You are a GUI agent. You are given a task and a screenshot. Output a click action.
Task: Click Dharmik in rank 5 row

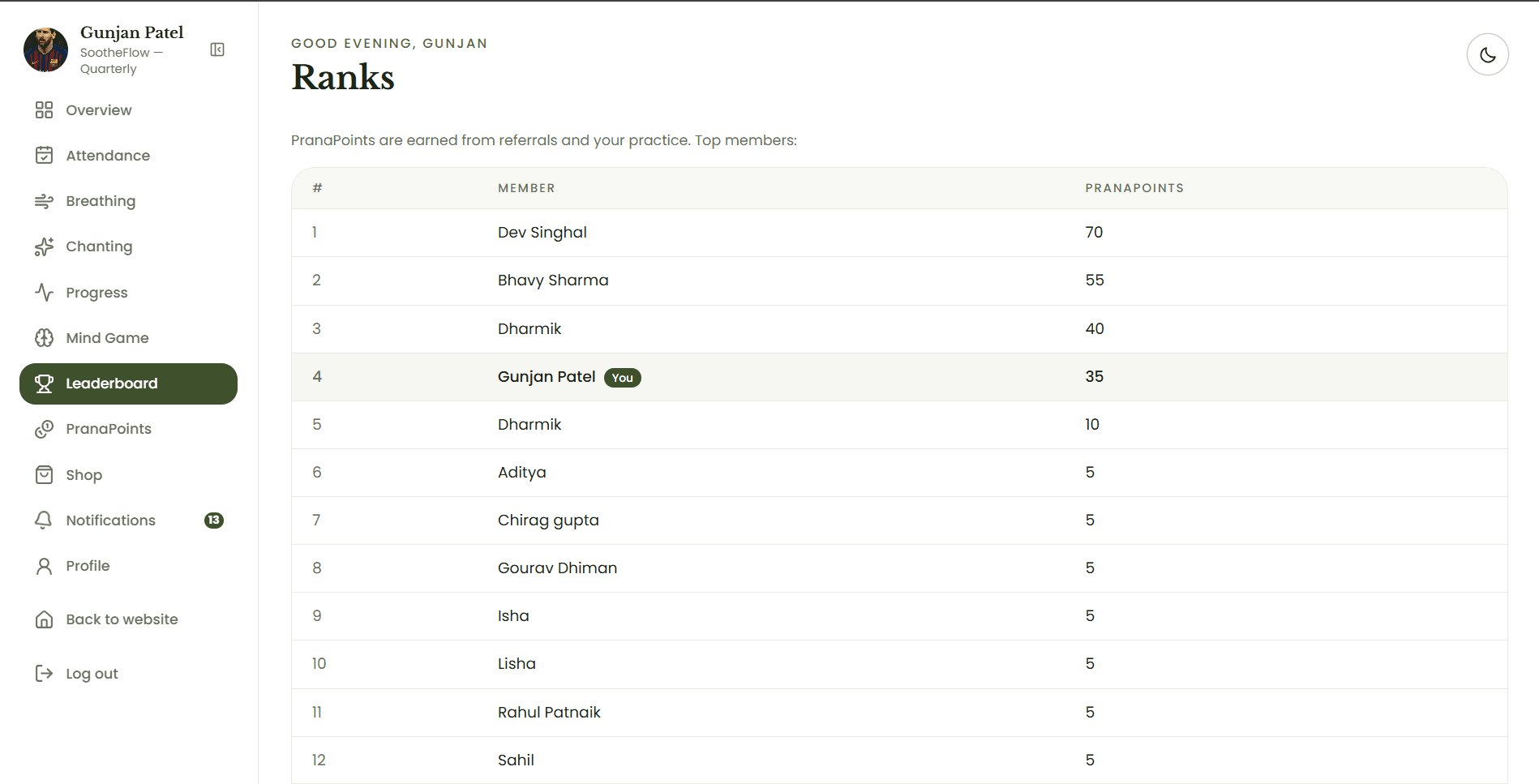coord(529,424)
